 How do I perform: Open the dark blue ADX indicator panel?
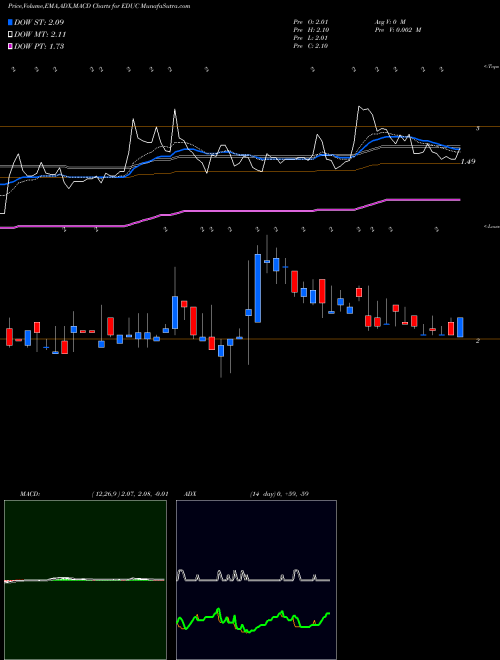tap(256, 580)
